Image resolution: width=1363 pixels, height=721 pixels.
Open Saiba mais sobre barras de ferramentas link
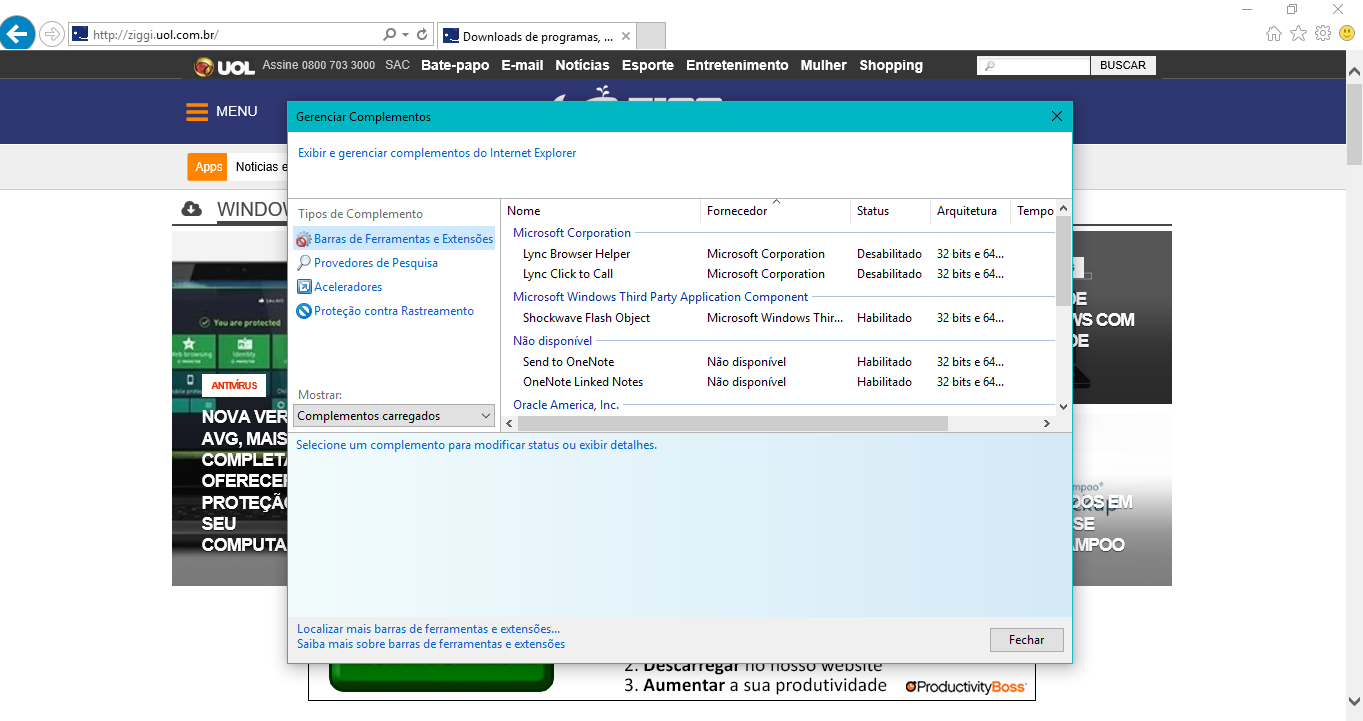point(431,644)
